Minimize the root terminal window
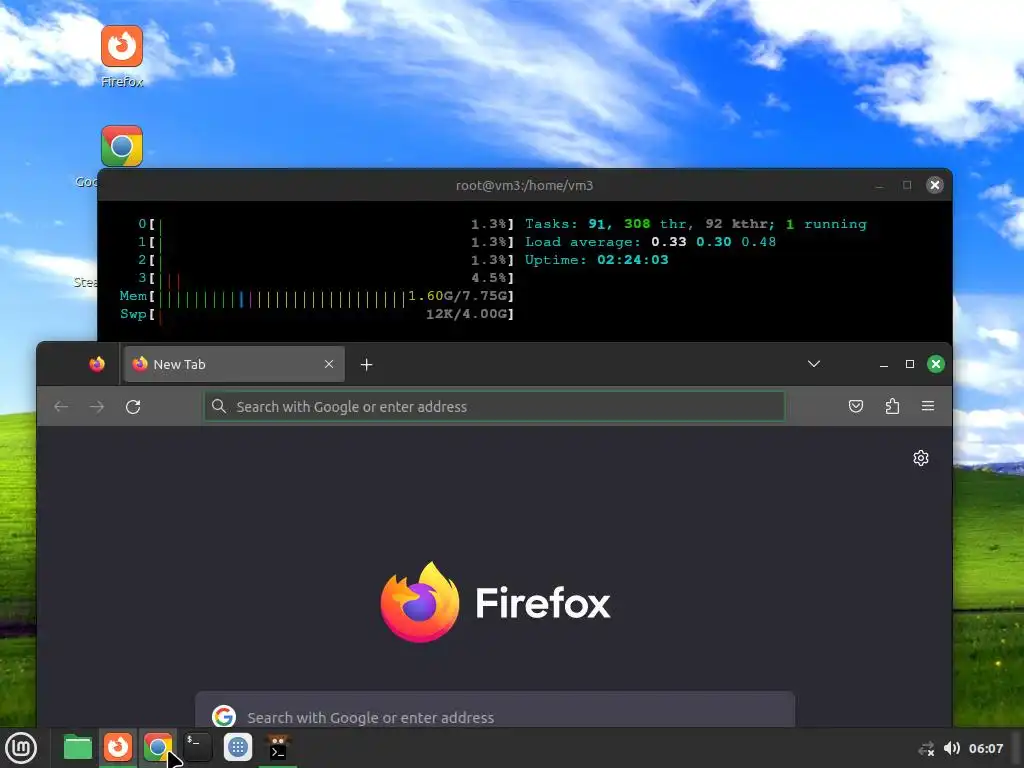 (879, 185)
